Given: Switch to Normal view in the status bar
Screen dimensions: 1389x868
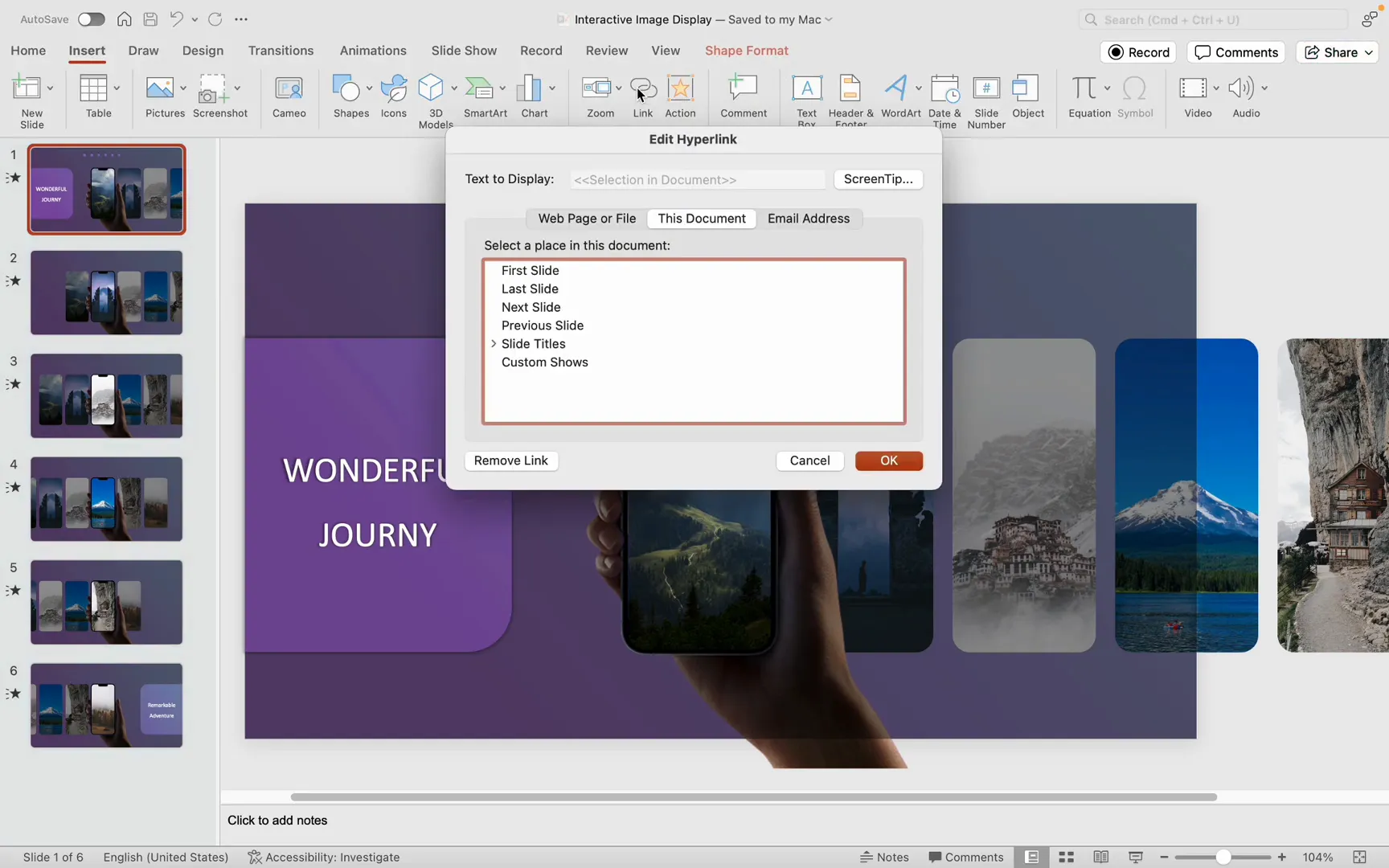Looking at the screenshot, I should (x=1032, y=858).
